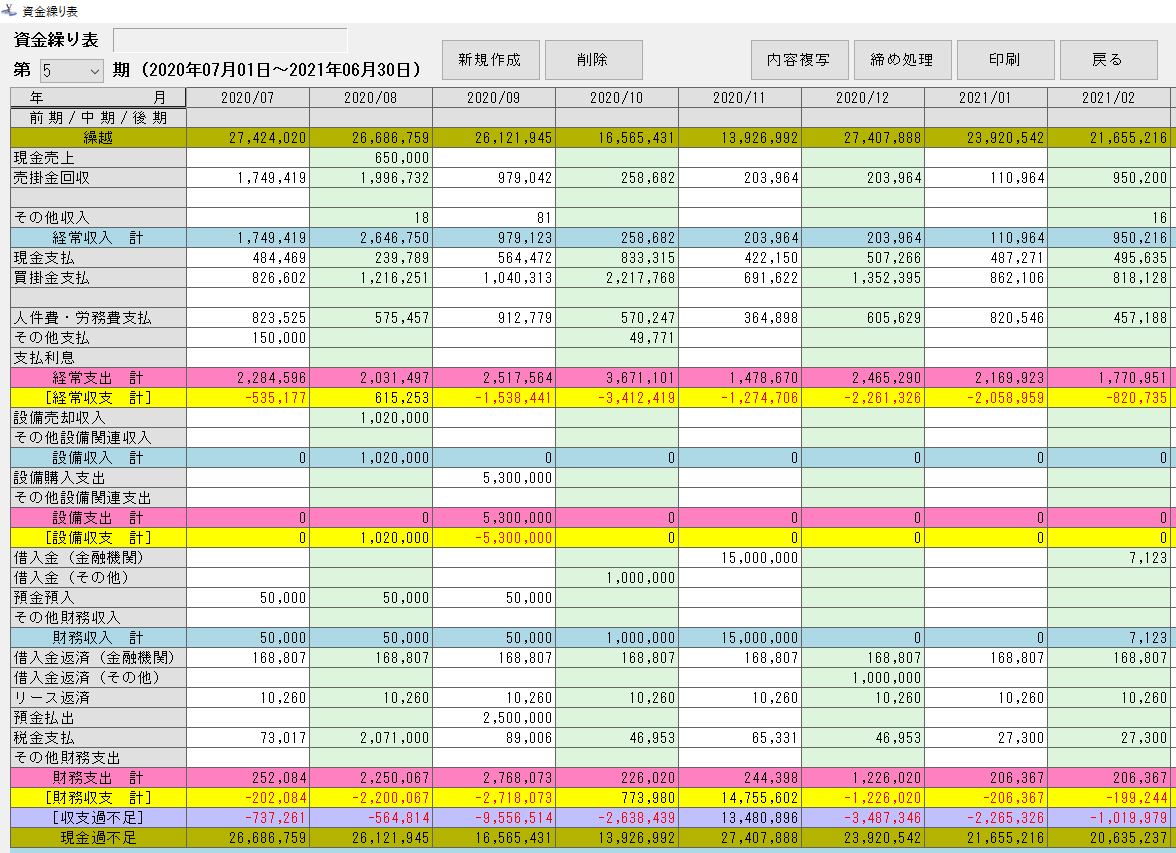The height and width of the screenshot is (853, 1176).
Task: Open the 第 period number dropdown
Action: (72, 71)
